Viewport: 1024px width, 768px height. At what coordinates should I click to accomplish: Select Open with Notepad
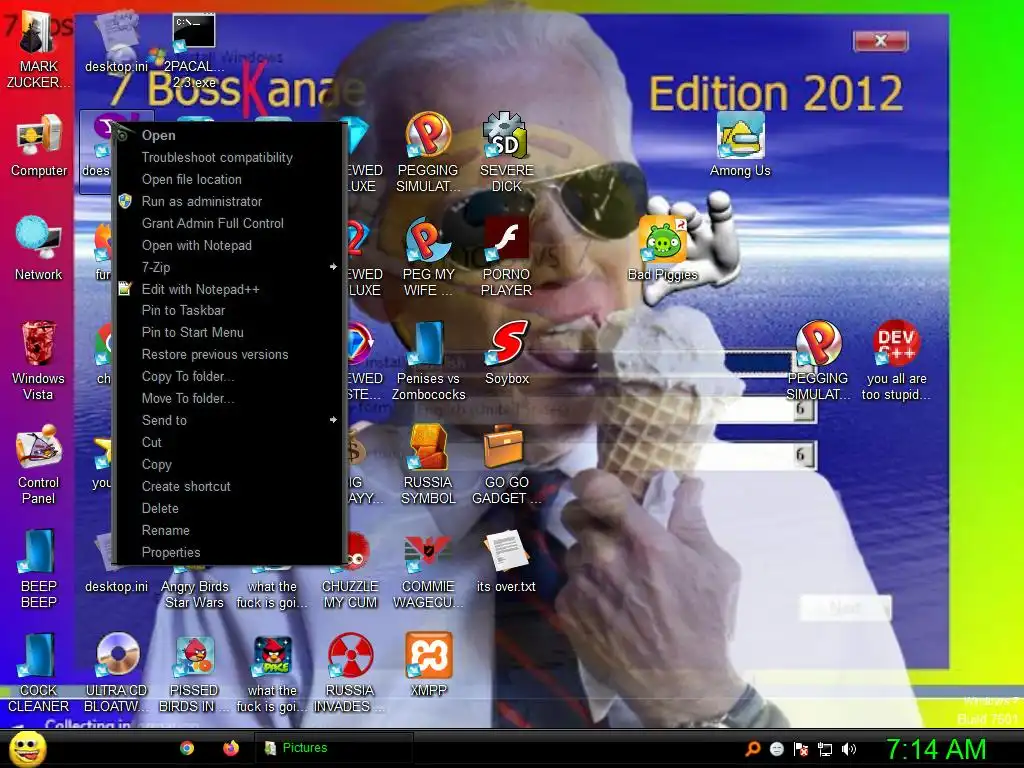(229, 246)
